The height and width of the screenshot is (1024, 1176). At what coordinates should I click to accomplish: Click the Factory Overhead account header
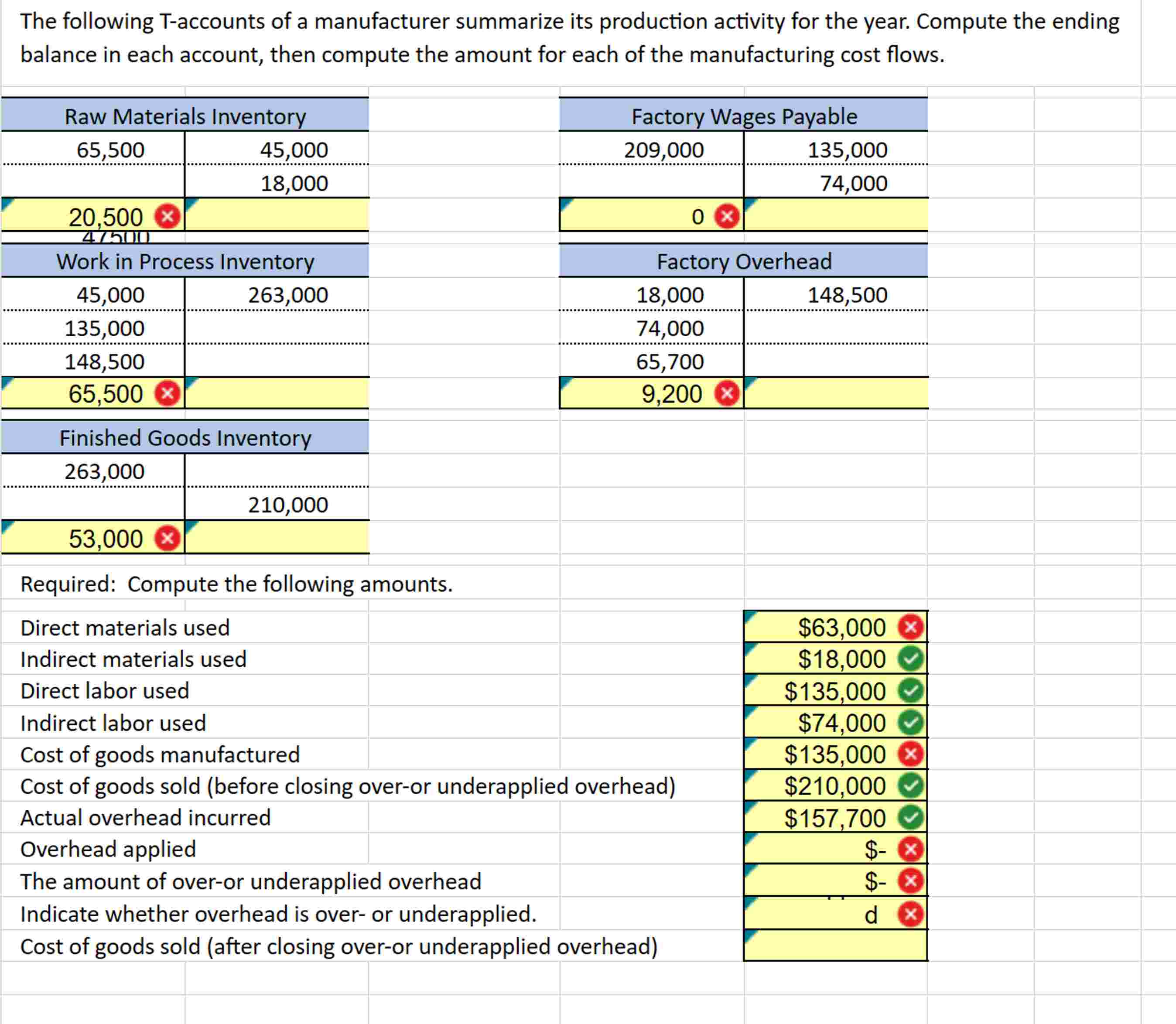click(743, 261)
